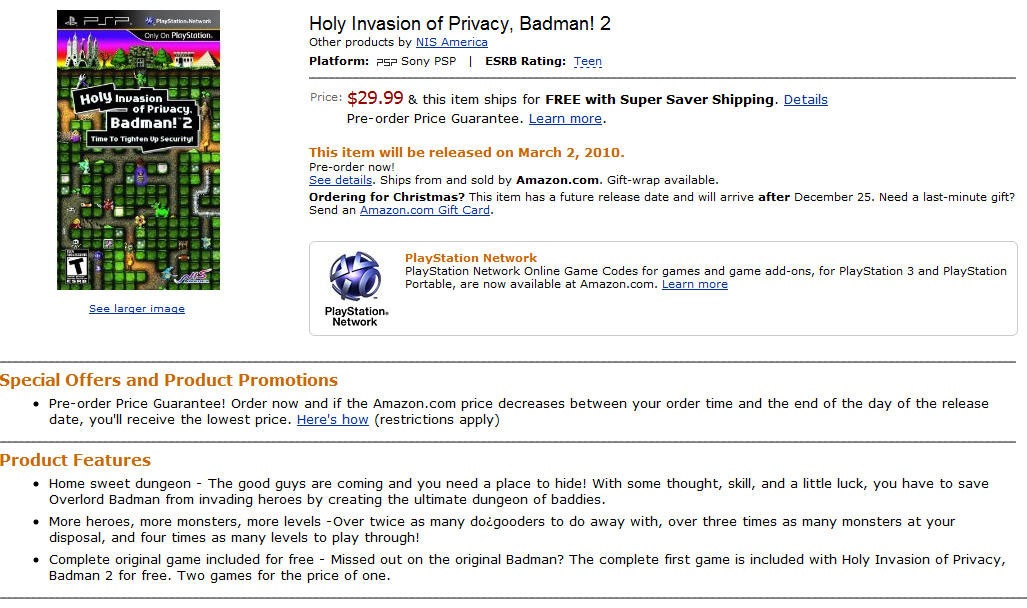The width and height of the screenshot is (1027, 608).
Task: Open the Amazon.com Gift Card link
Action: (425, 210)
